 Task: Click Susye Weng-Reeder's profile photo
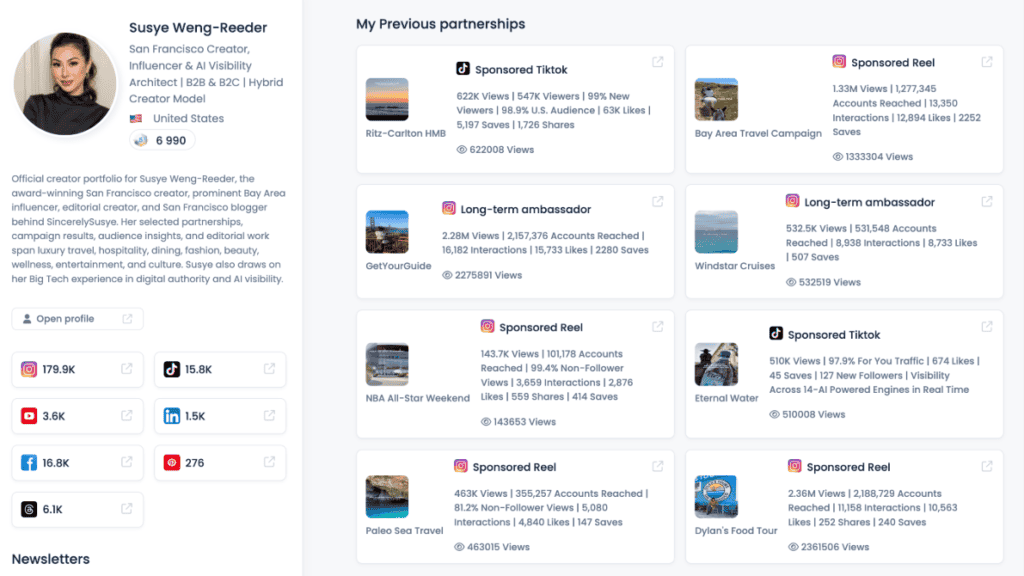[65, 84]
